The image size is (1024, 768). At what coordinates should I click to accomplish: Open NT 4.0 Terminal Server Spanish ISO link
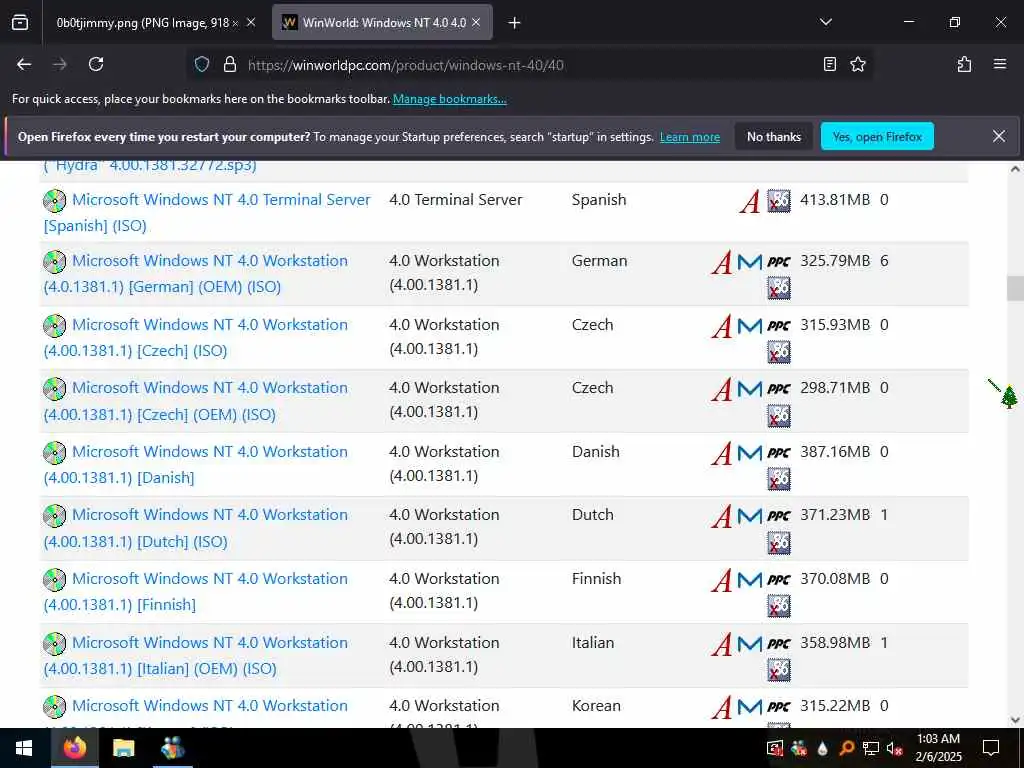[x=206, y=212]
